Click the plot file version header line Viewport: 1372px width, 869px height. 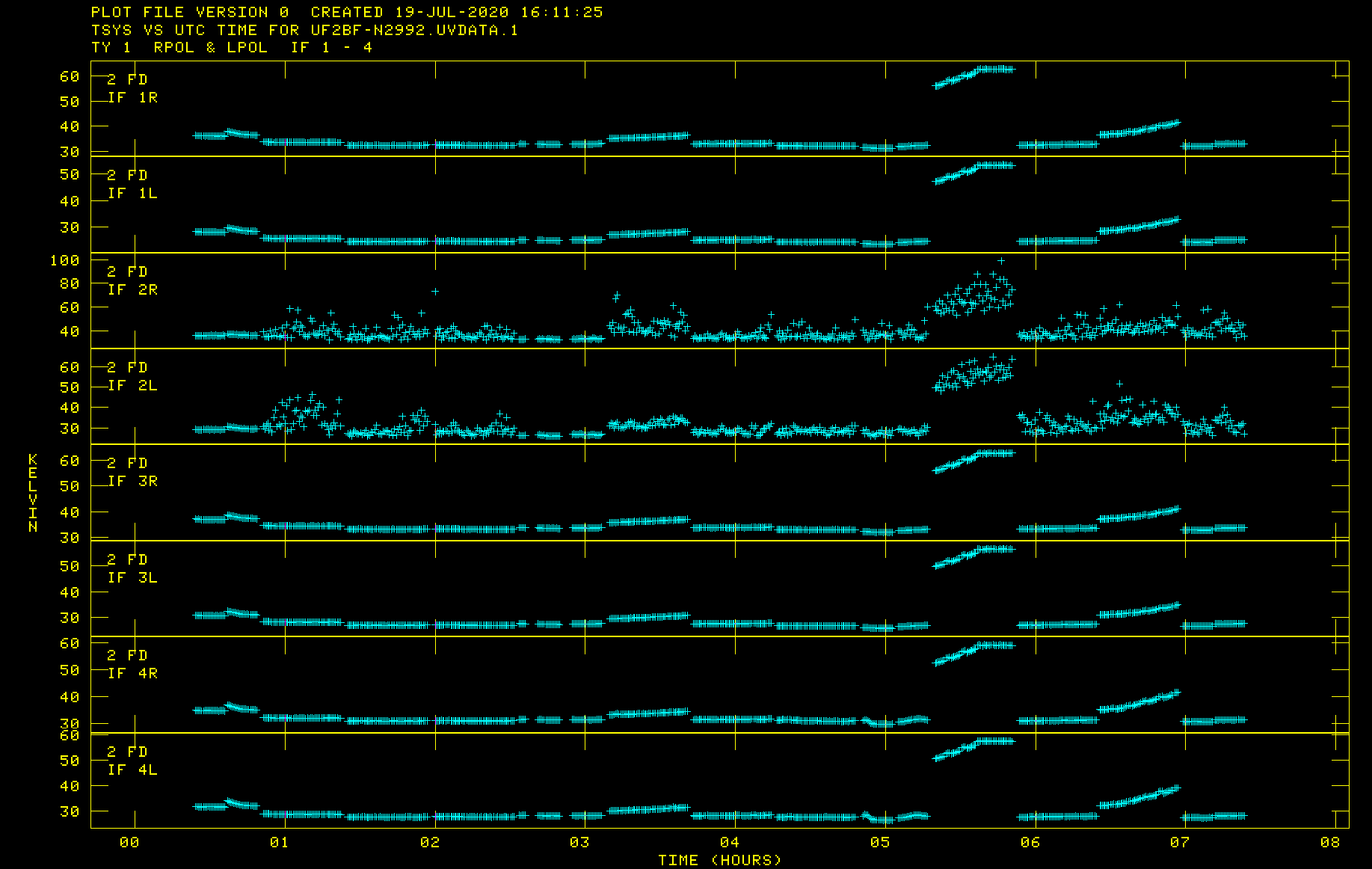(x=347, y=12)
